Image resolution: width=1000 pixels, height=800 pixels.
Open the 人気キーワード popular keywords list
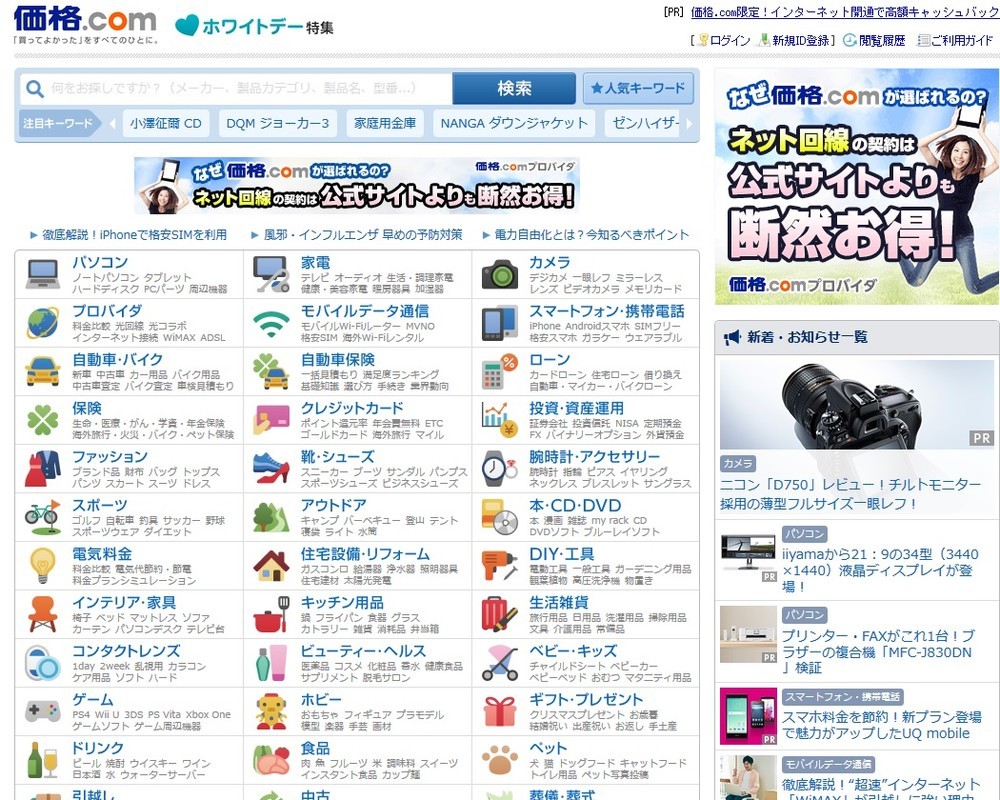[x=638, y=88]
